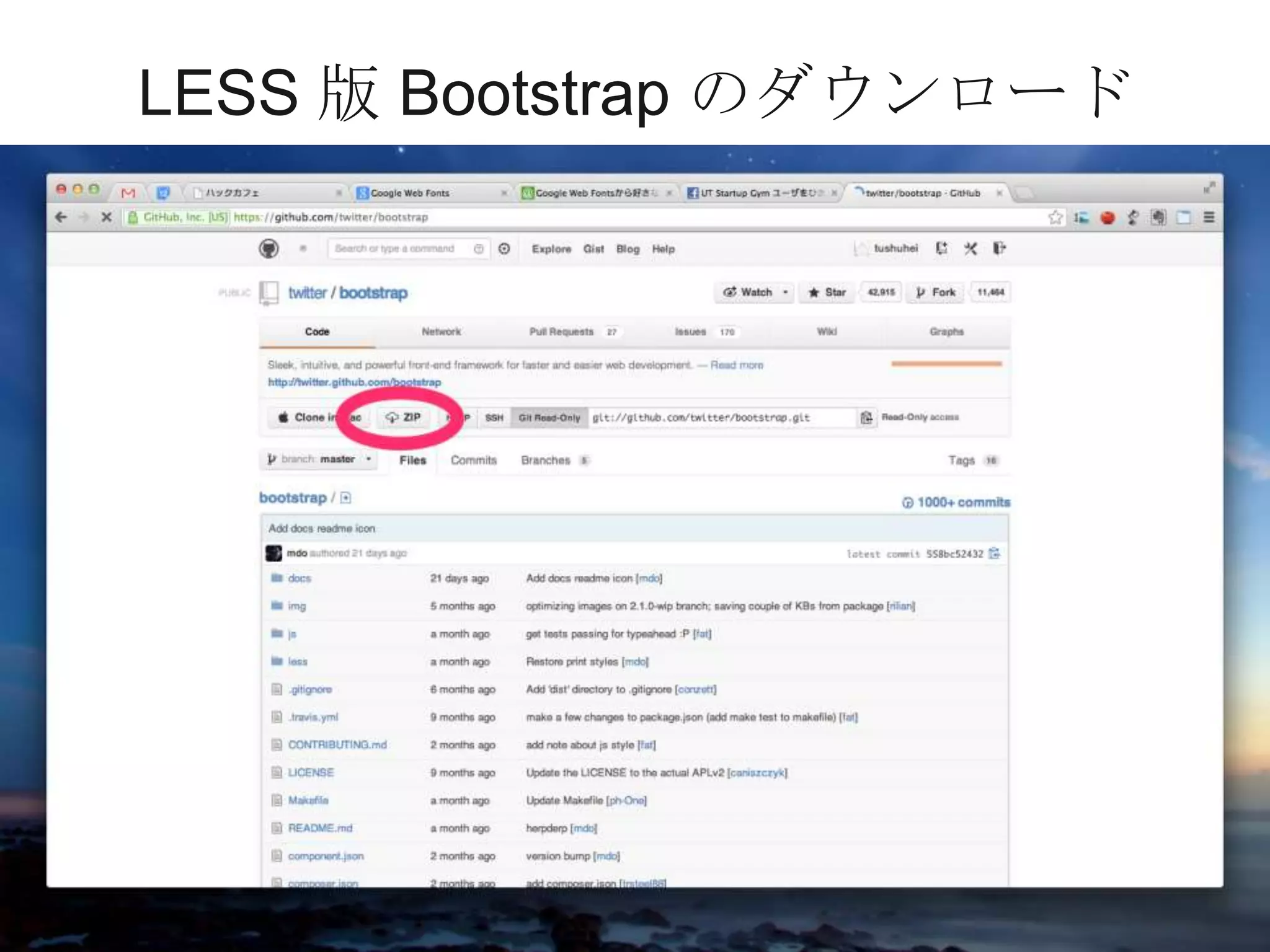Switch to UT Startup Gym browser tab
This screenshot has width=1270, height=952.
click(762, 193)
